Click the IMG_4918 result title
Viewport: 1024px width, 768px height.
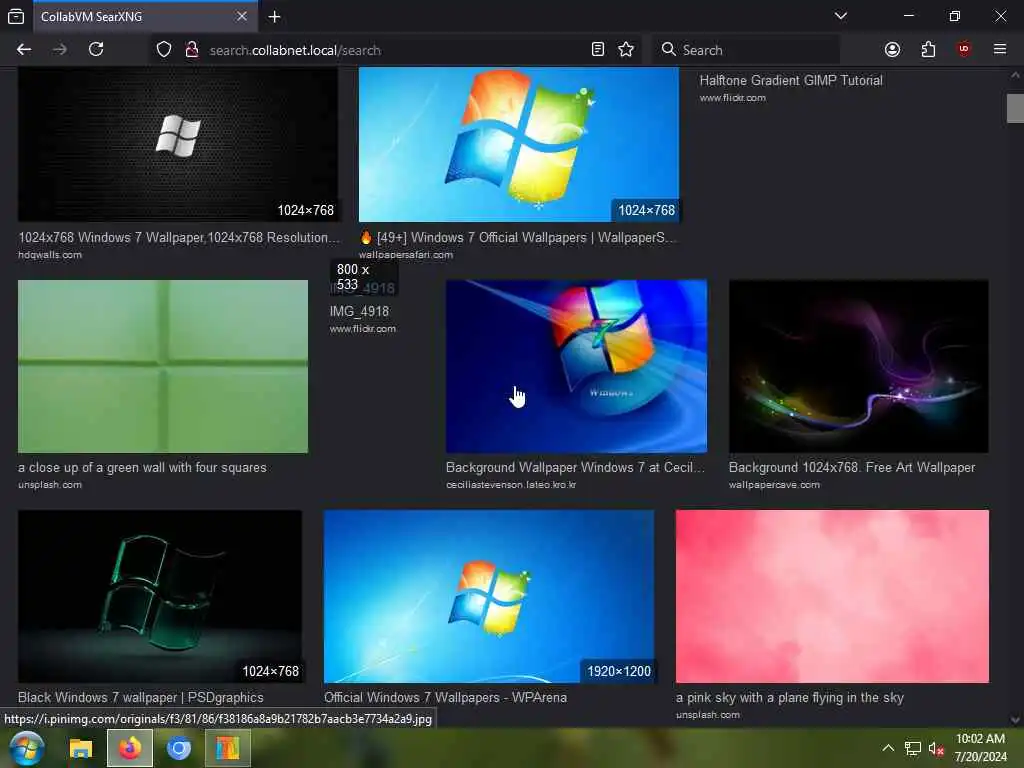tap(359, 312)
